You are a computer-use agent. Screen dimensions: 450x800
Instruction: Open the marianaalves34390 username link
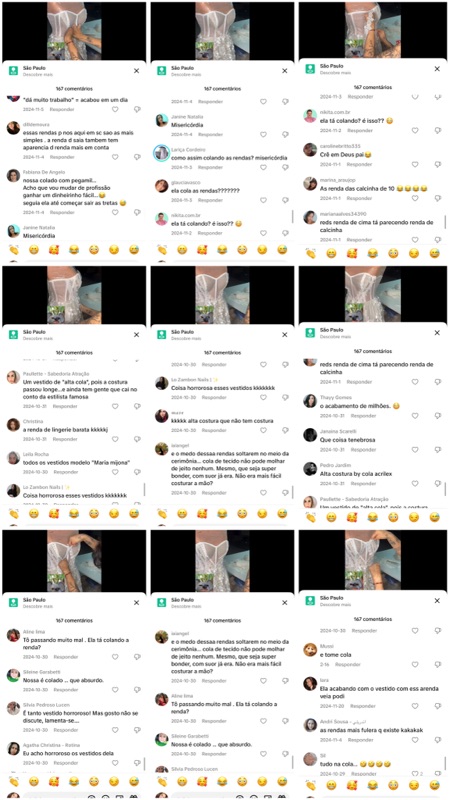(x=343, y=214)
